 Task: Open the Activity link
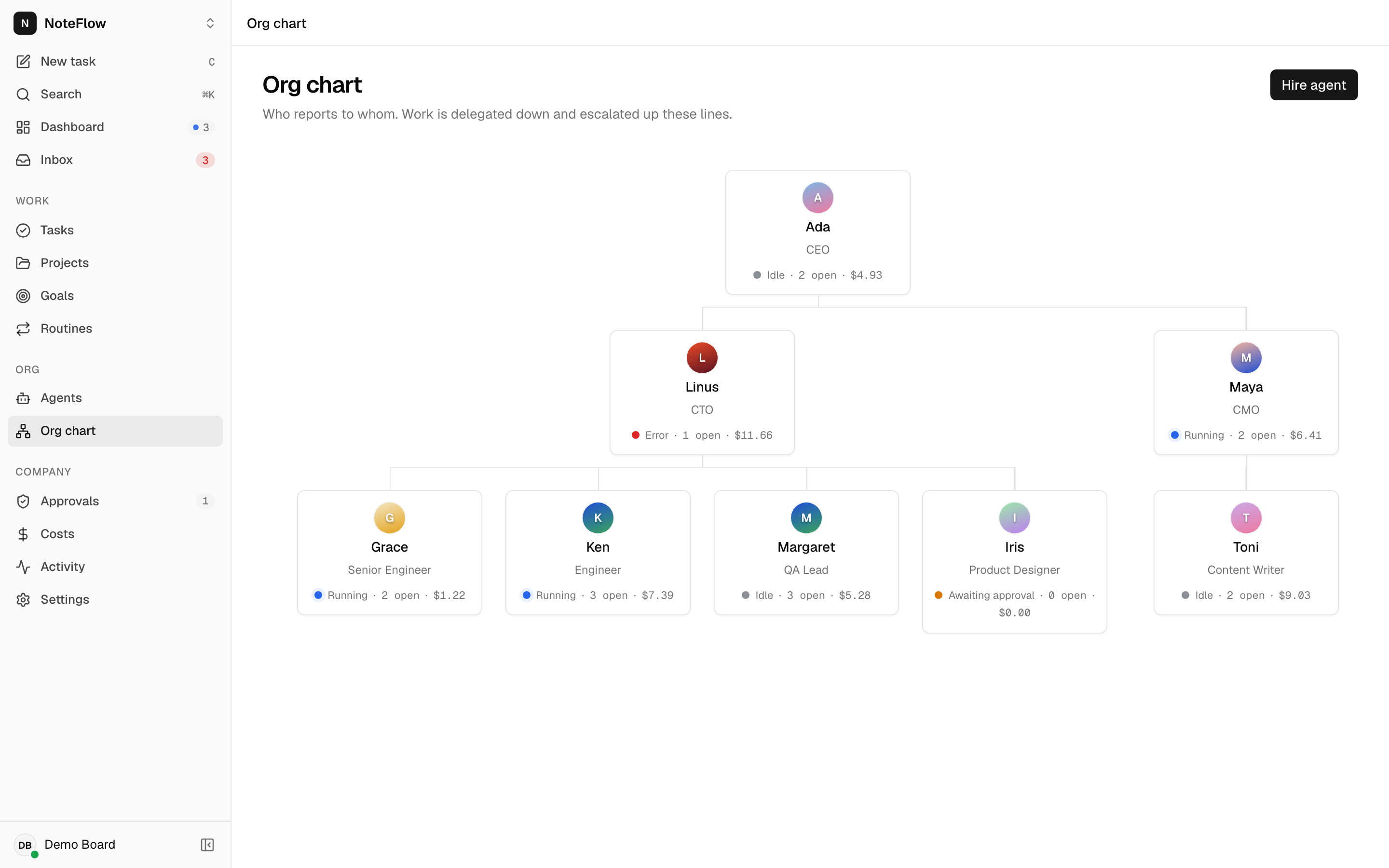(x=115, y=567)
